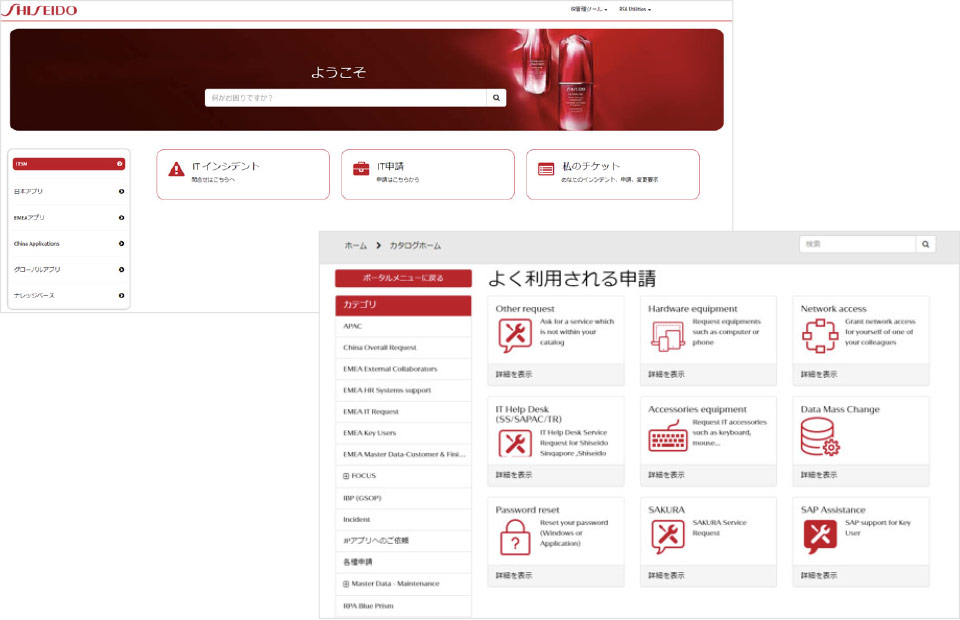This screenshot has height=620, width=960.
Task: Click the IT申請 briefcase icon
Action: pos(361,169)
